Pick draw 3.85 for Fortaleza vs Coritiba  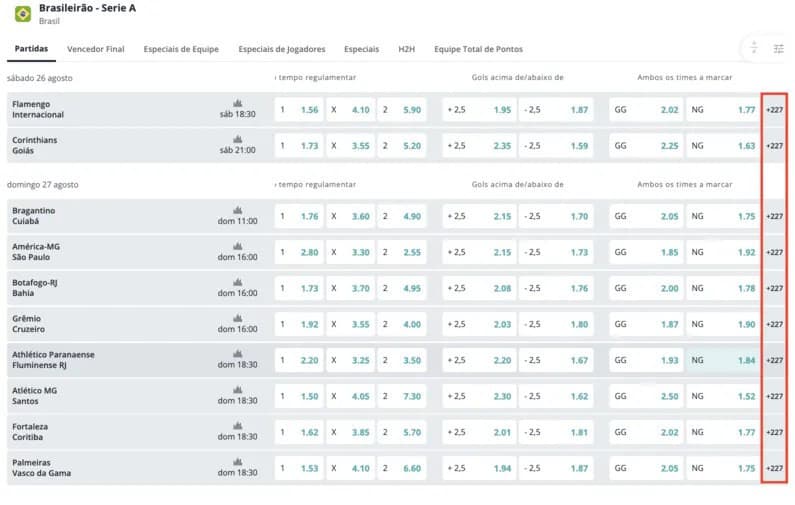[350, 432]
